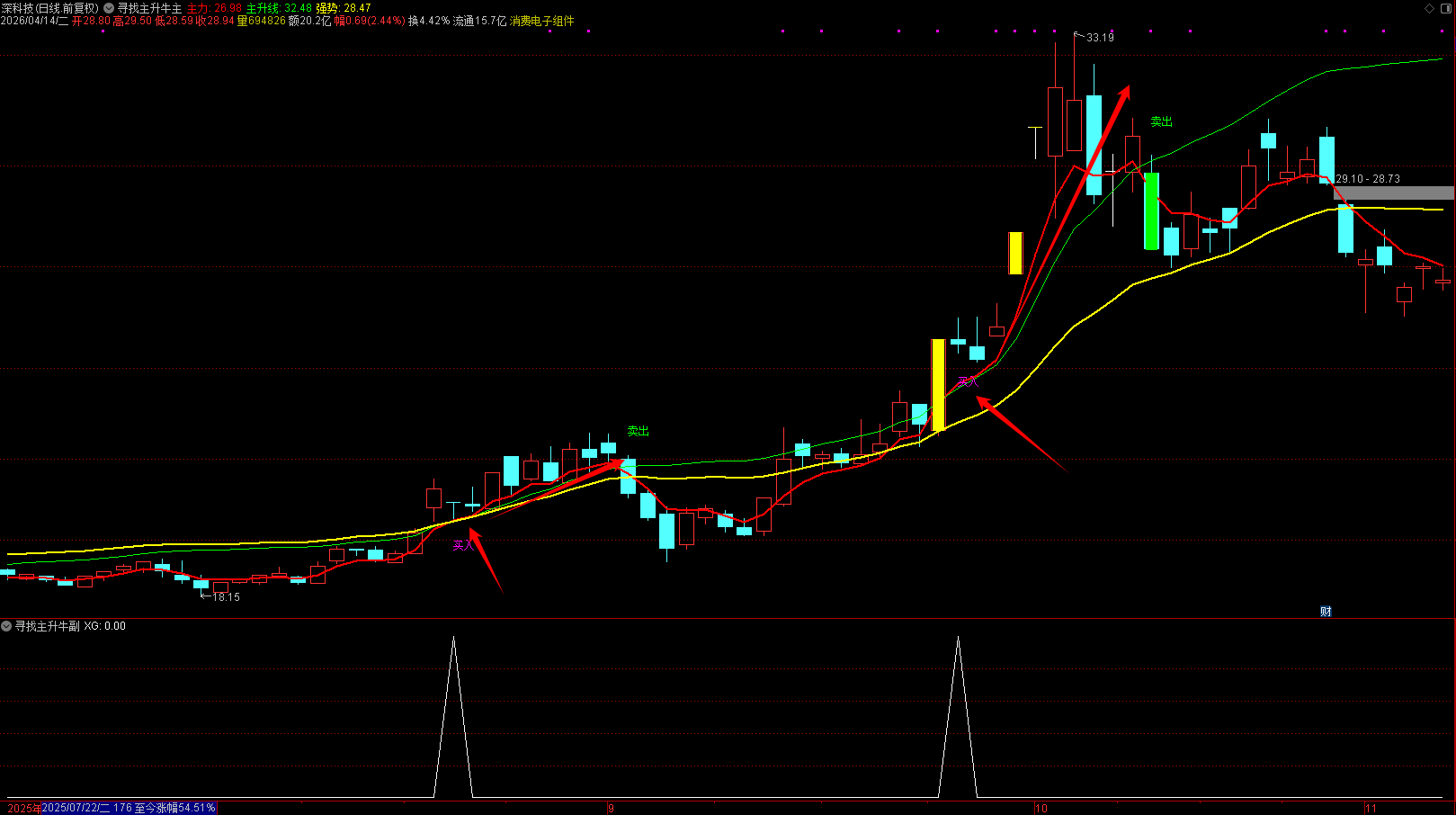Click the change value 幅0.69(2.44%)

pyautogui.click(x=370, y=21)
